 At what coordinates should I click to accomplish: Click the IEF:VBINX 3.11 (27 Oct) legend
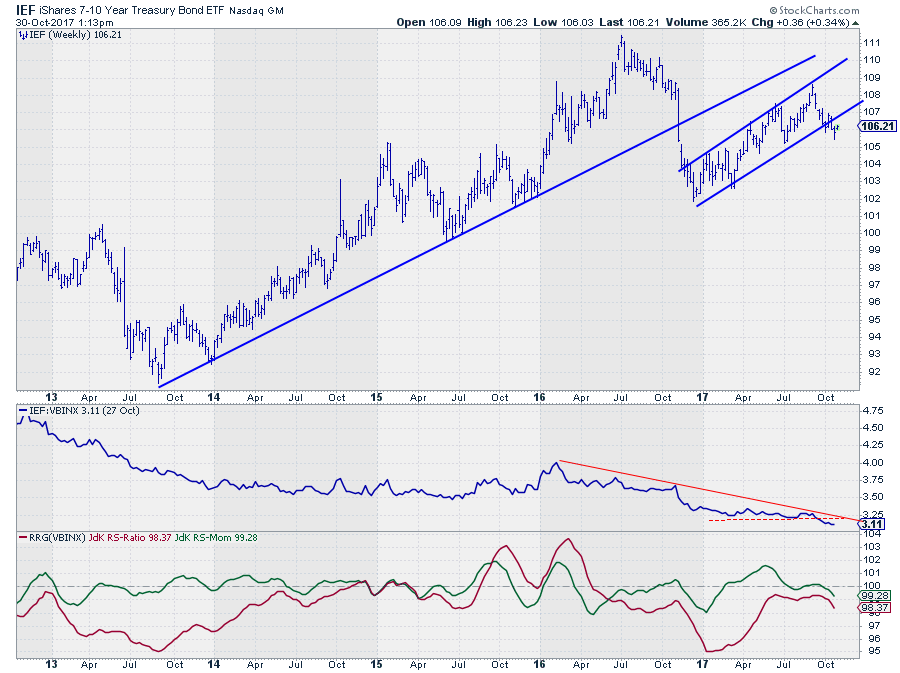click(x=84, y=411)
